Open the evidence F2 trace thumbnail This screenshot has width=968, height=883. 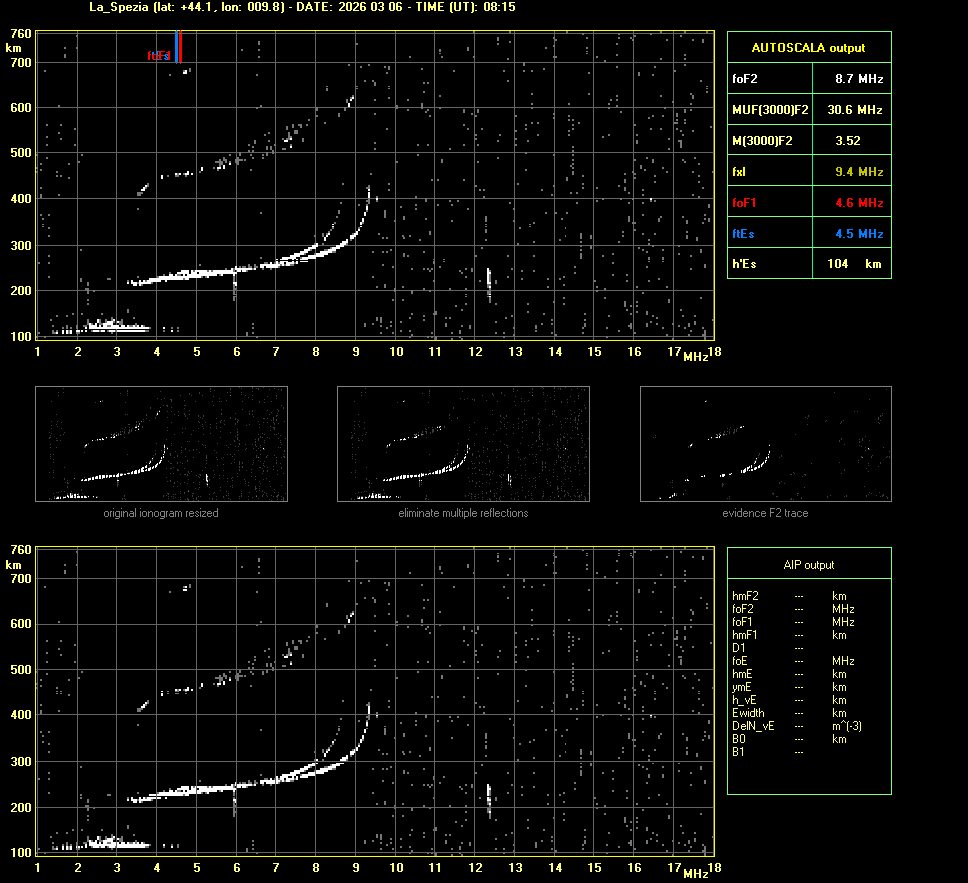click(765, 443)
